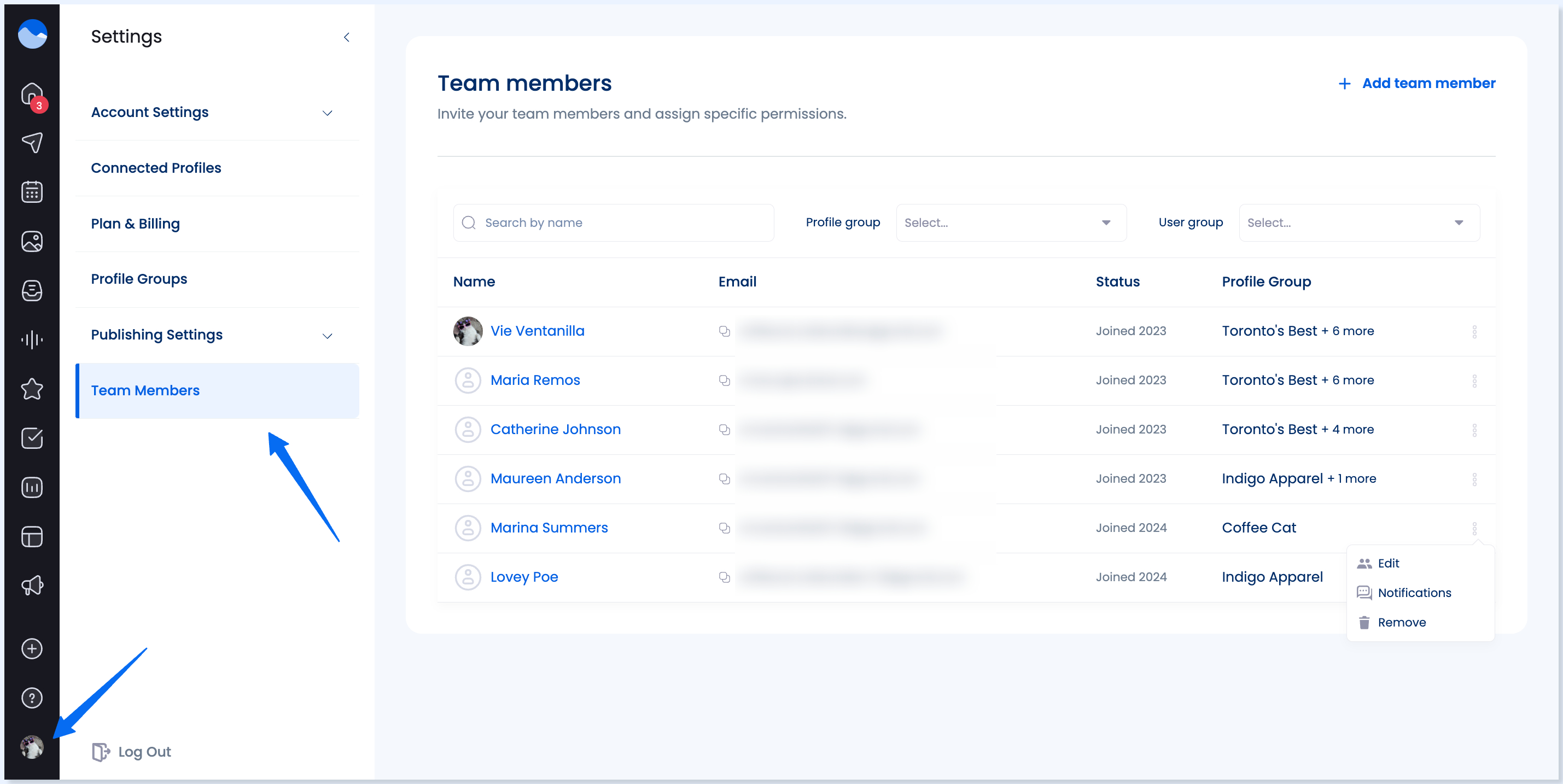
Task: Open the three-dot menu for Maria Remos
Action: click(1474, 381)
